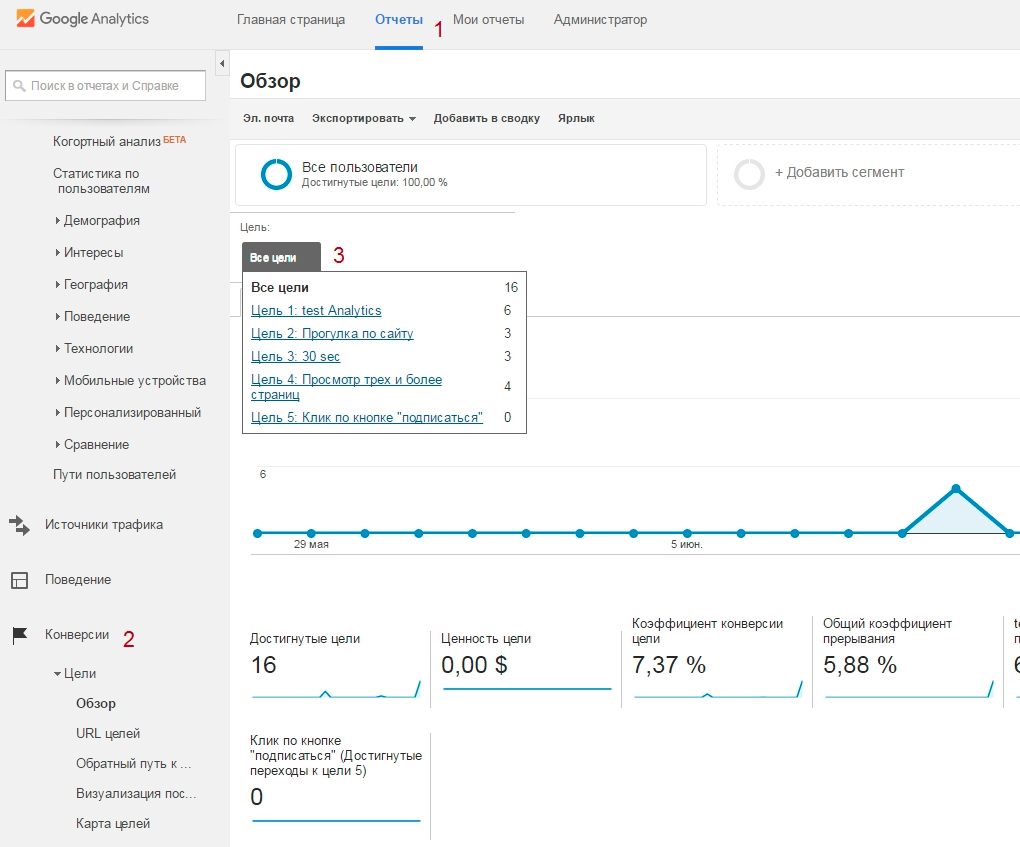Click the search magnifier icon
The width and height of the screenshot is (1020, 847).
pos(19,86)
